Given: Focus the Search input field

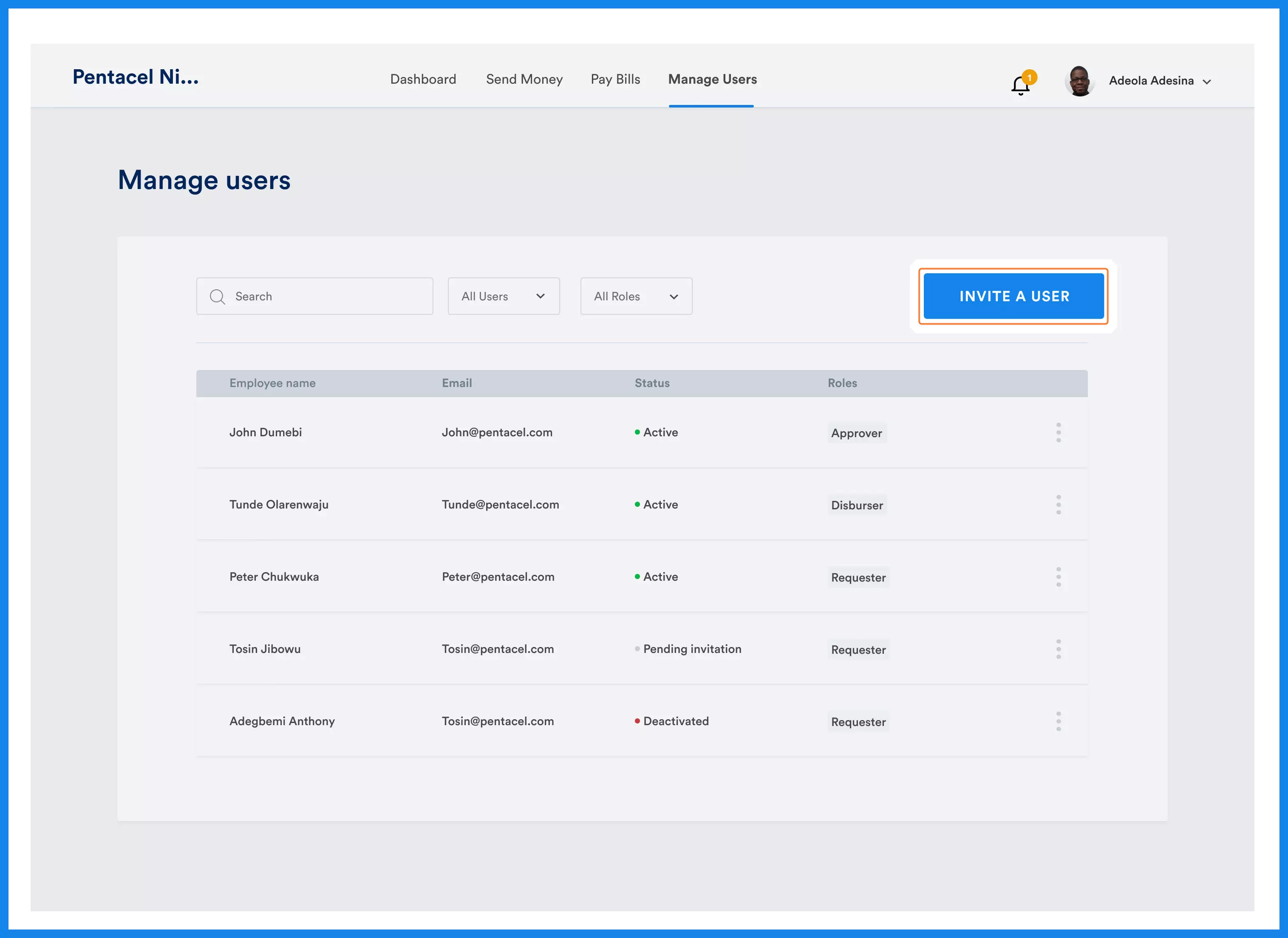Looking at the screenshot, I should (x=314, y=297).
